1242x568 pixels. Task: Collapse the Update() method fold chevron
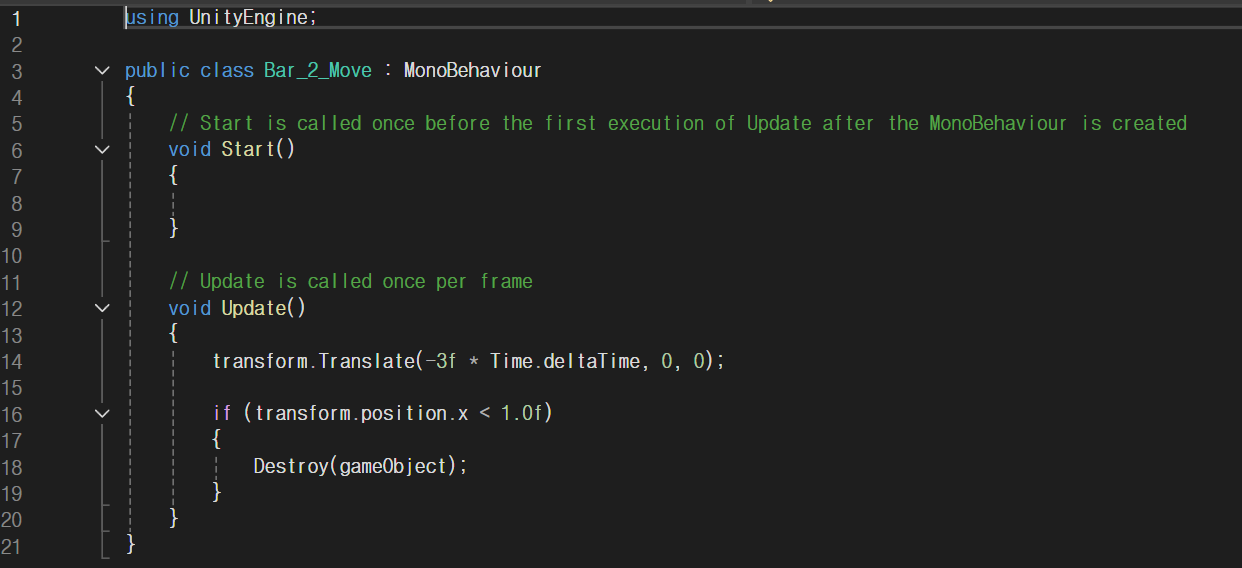pyautogui.click(x=101, y=308)
